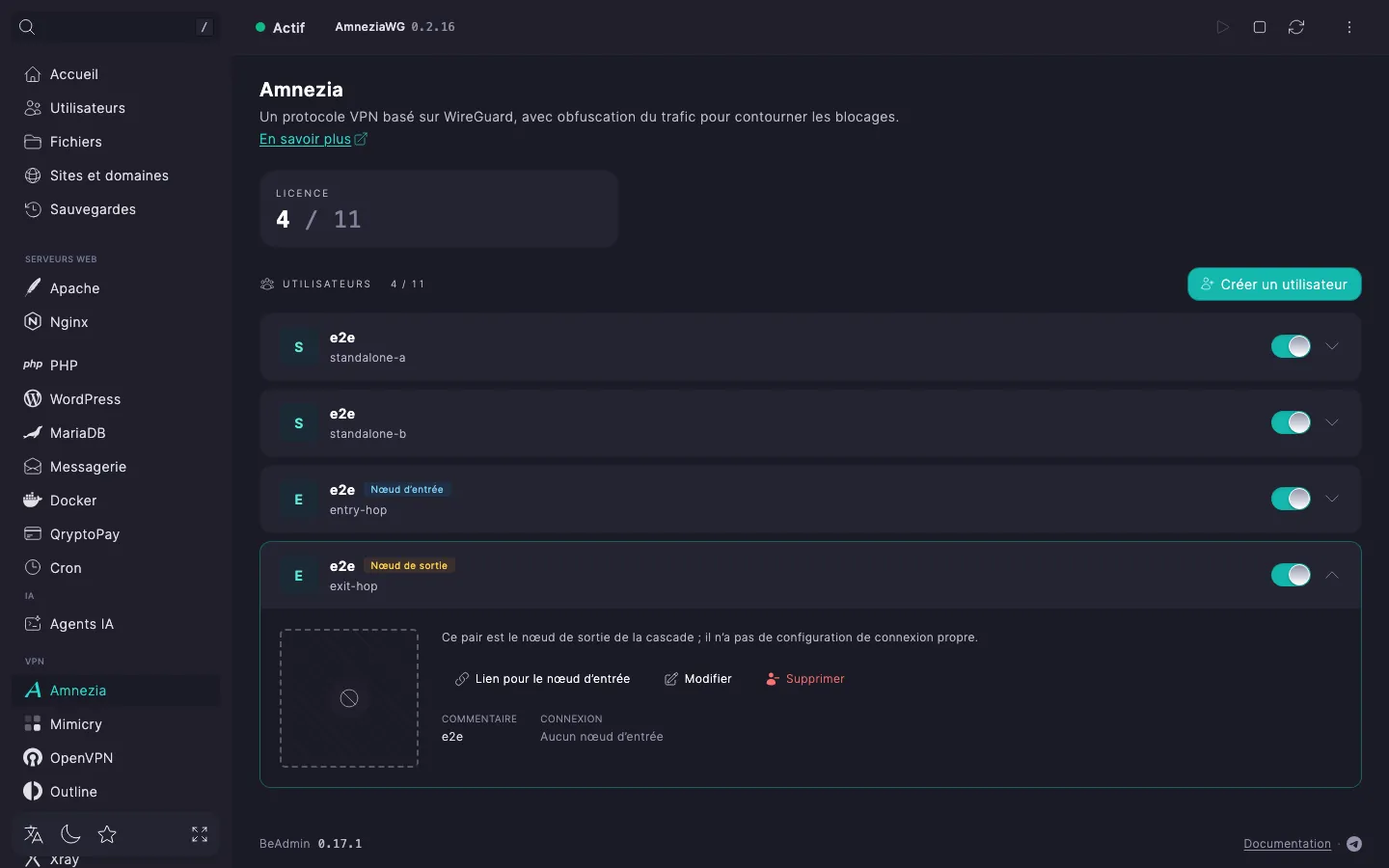Viewport: 1389px width, 868px height.
Task: Click the S avatar of standalone-b
Action: tap(299, 423)
